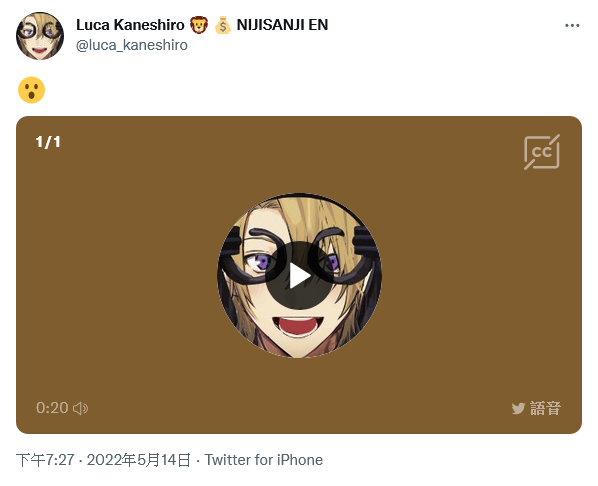Viewport: 598px width, 486px height.
Task: Open Luca Kaneshiro's profile avatar
Action: coord(40,36)
